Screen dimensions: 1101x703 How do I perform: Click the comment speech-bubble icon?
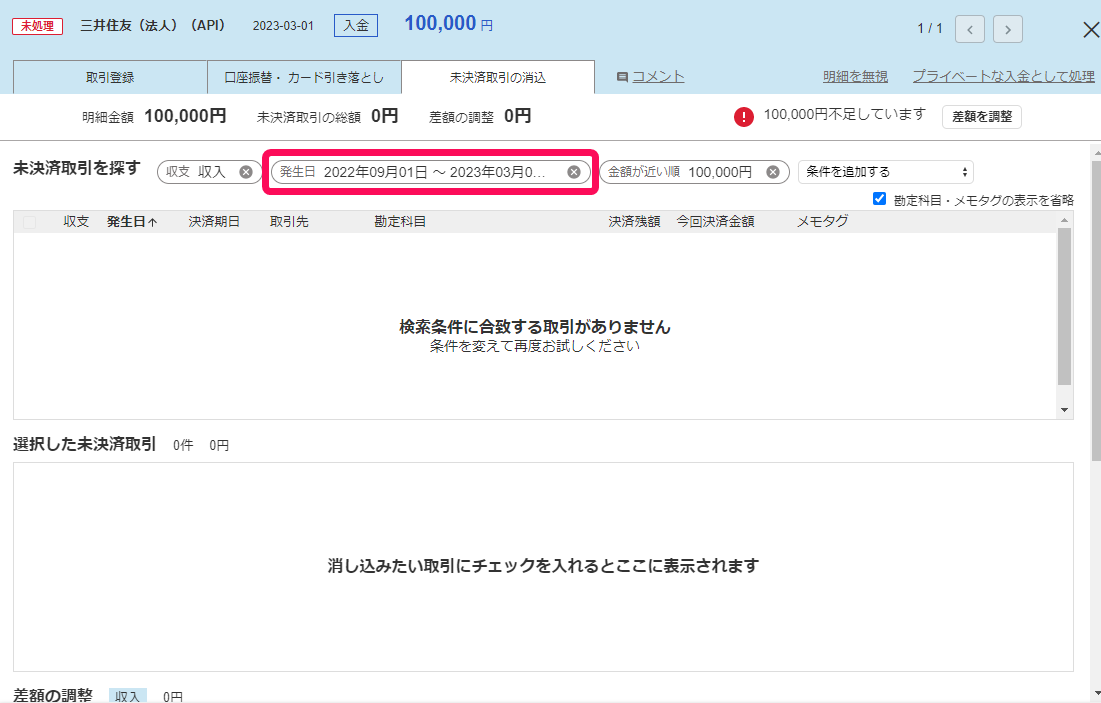(x=622, y=77)
